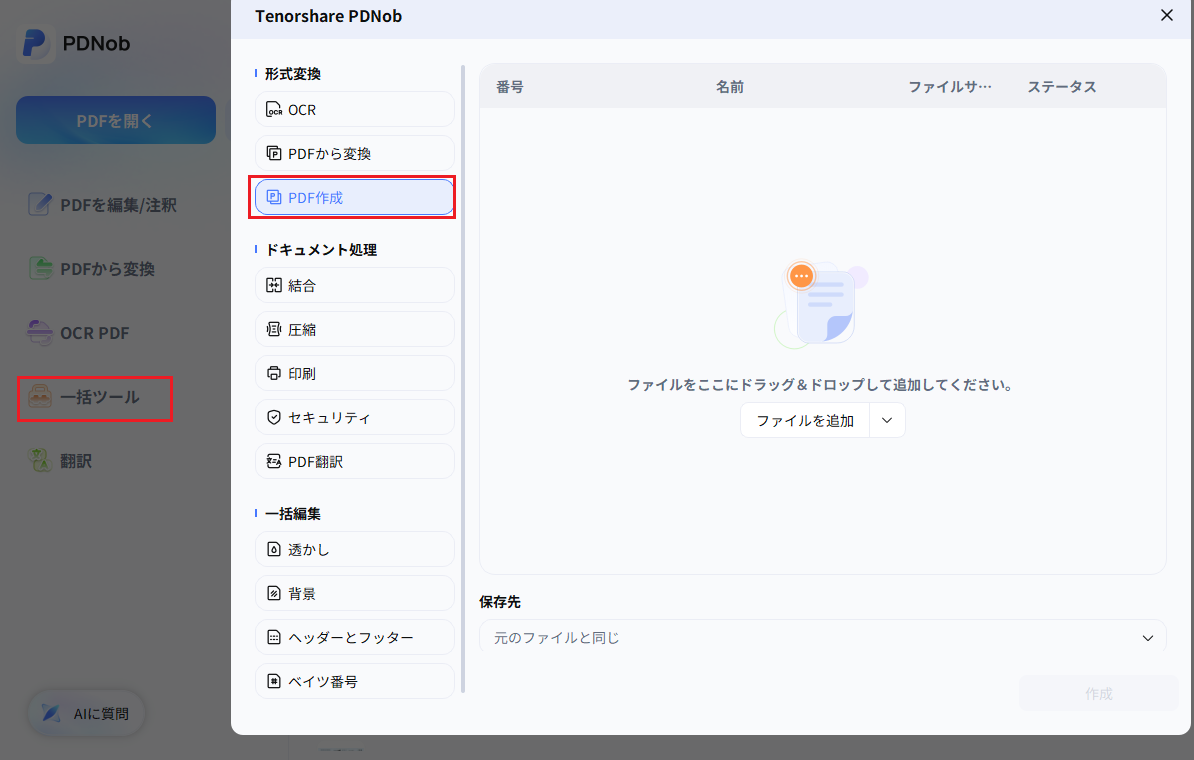Open 翻訳 in the sidebar
1194x760 pixels.
coord(60,461)
